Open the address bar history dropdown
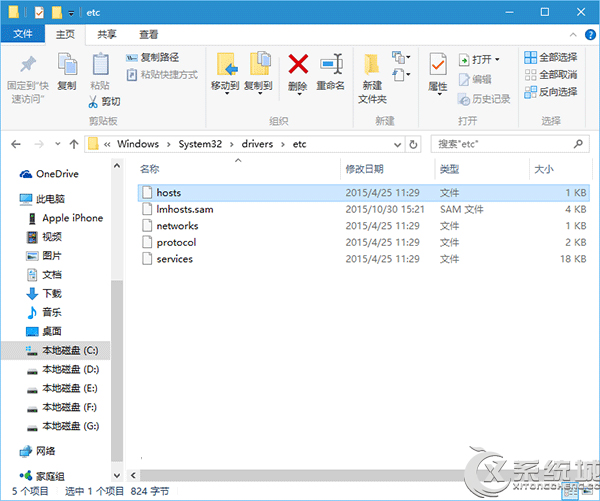The width and height of the screenshot is (600, 501). coord(398,145)
